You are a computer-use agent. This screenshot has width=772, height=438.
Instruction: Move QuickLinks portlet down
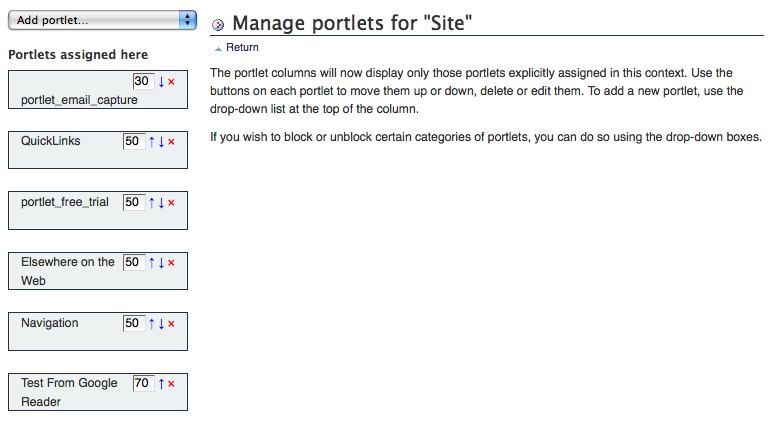[161, 142]
